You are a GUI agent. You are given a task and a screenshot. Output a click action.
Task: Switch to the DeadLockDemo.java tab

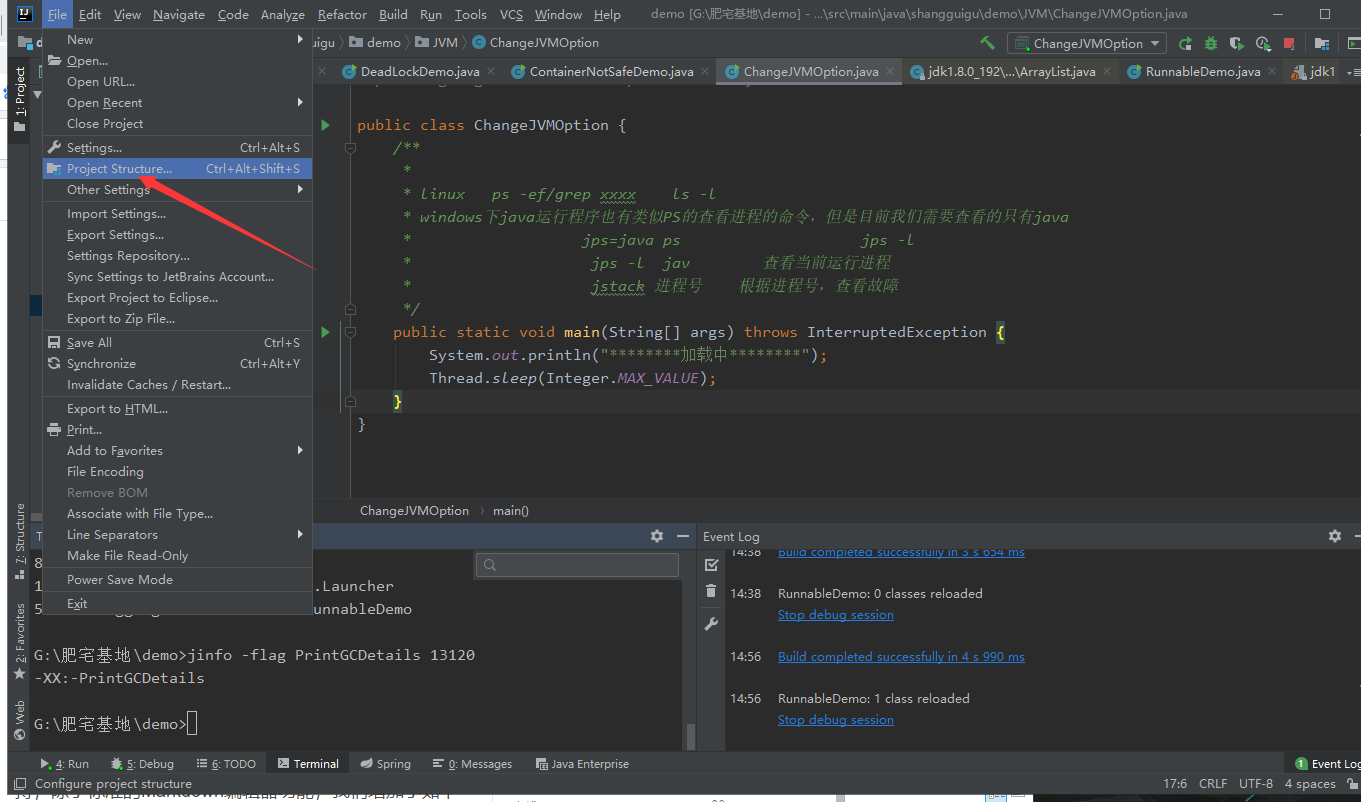tap(420, 72)
